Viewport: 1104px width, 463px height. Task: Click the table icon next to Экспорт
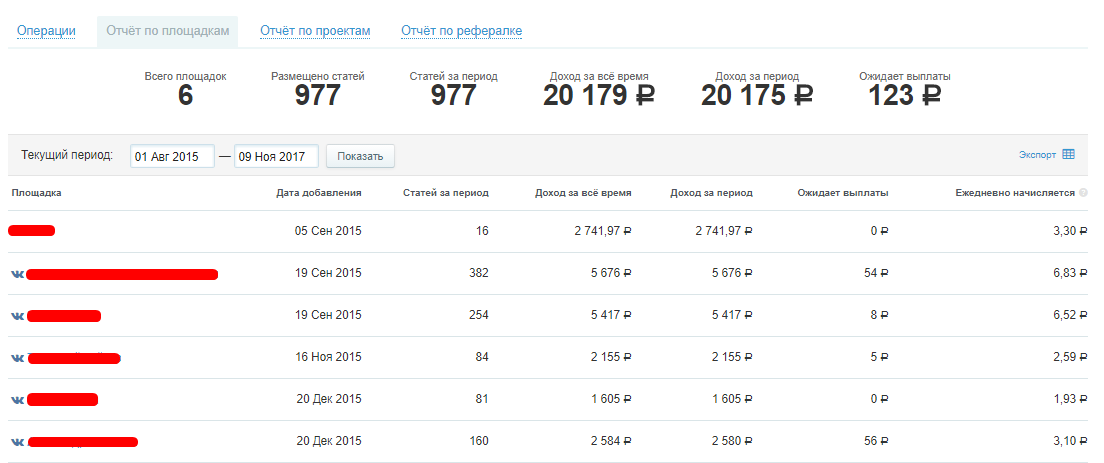[1068, 154]
